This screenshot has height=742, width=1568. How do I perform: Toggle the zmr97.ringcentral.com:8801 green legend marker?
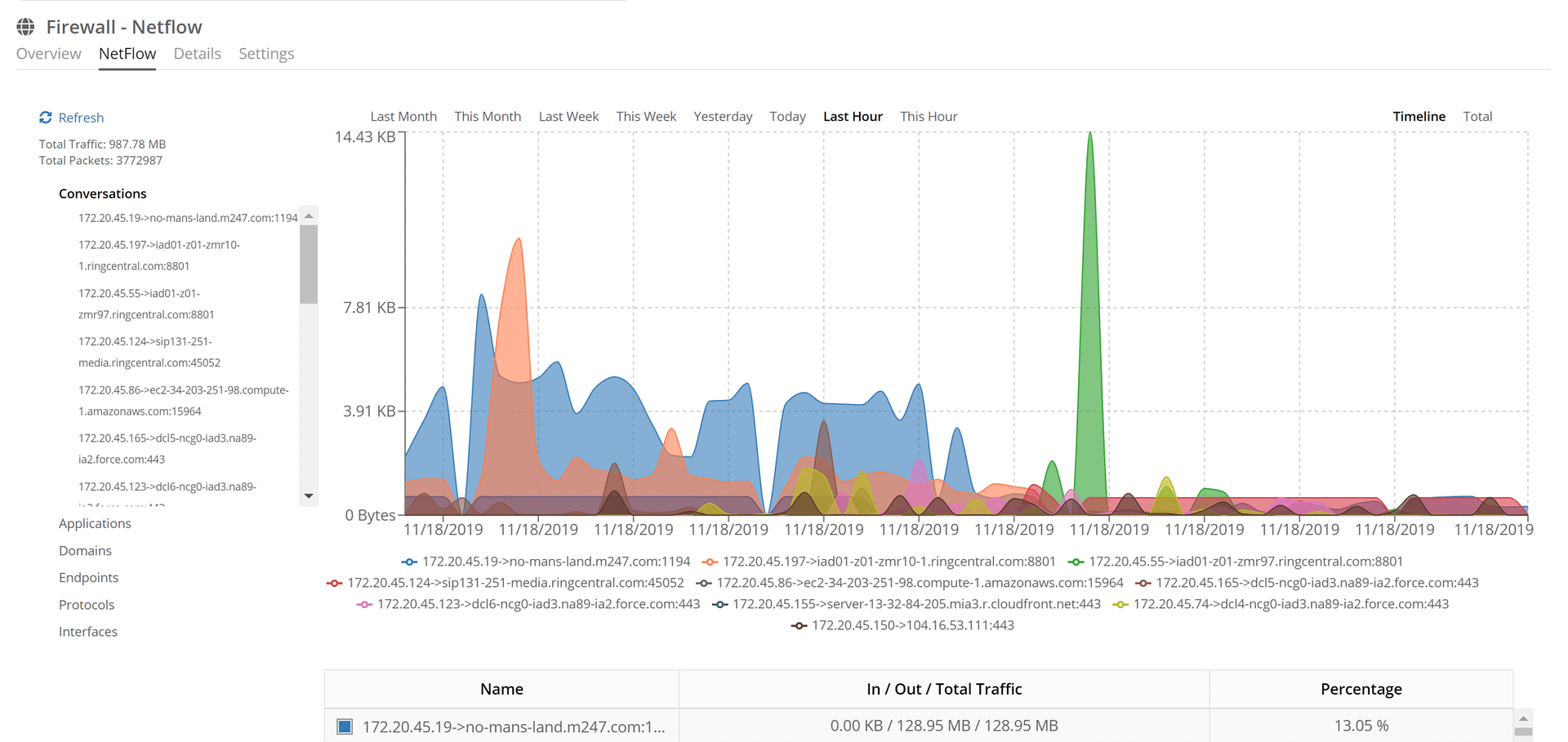click(x=1076, y=562)
